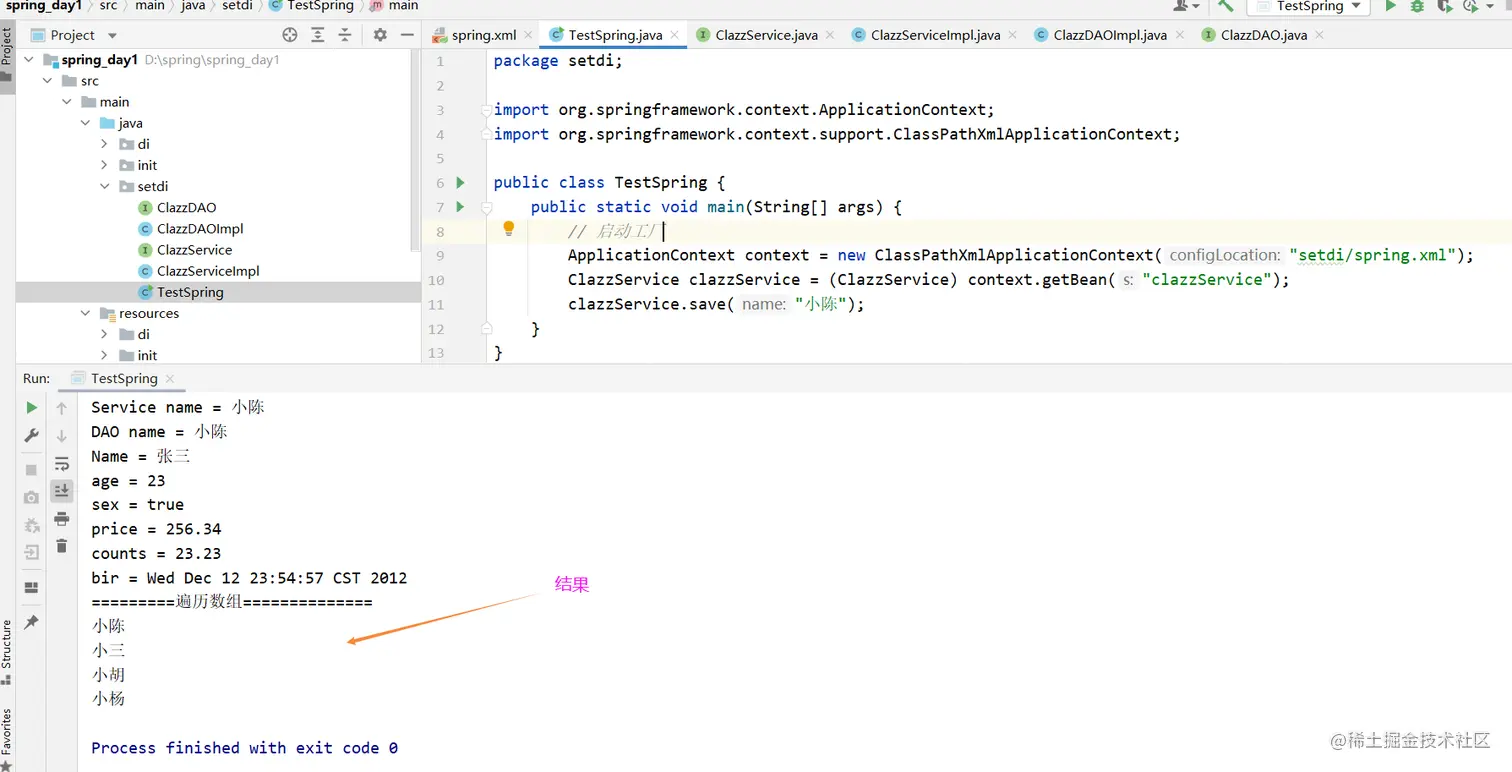Image resolution: width=1512 pixels, height=772 pixels.
Task: Toggle the Project tool window stripe button
Action: pyautogui.click(x=7, y=55)
